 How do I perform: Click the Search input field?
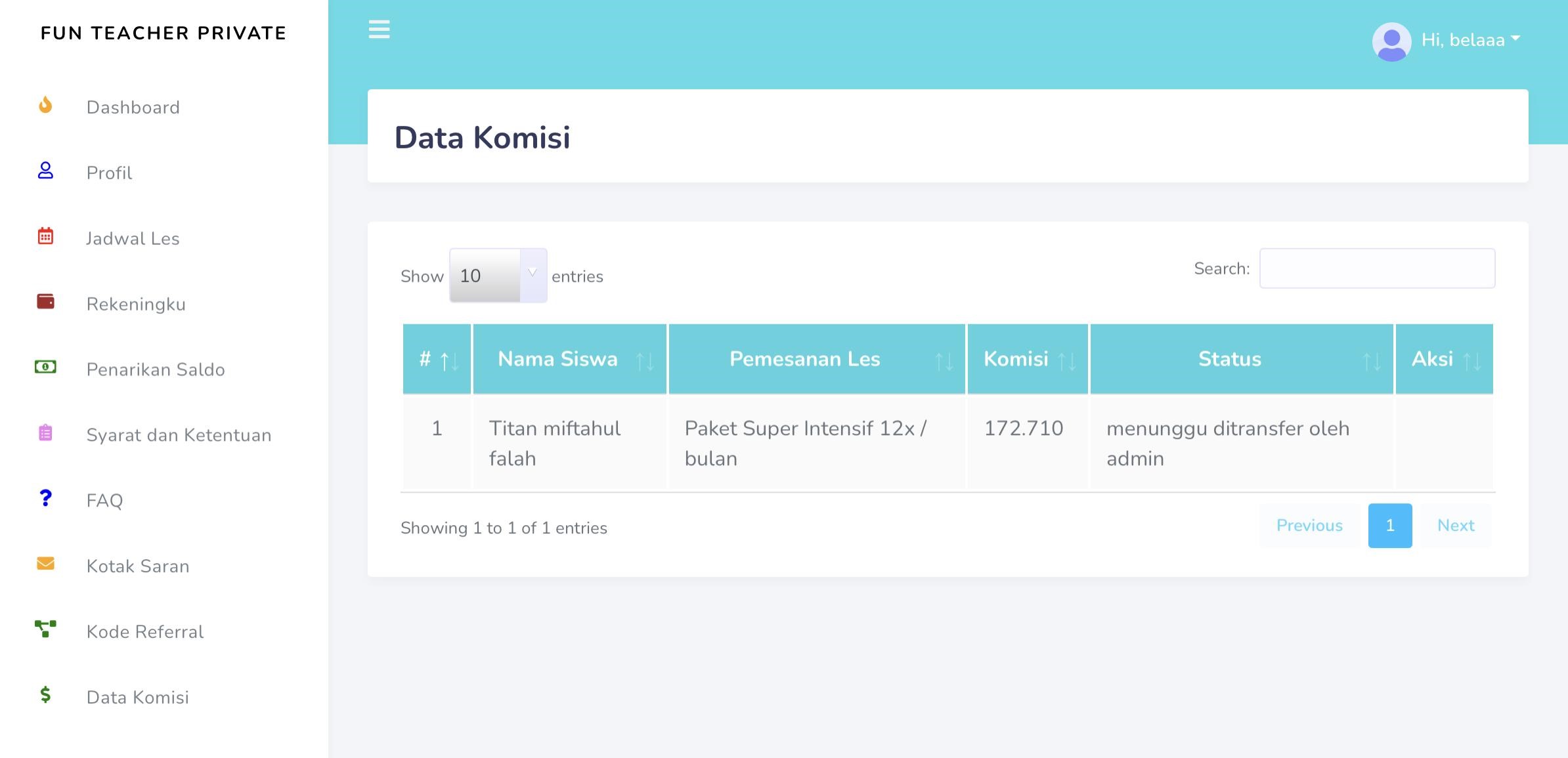pos(1377,268)
